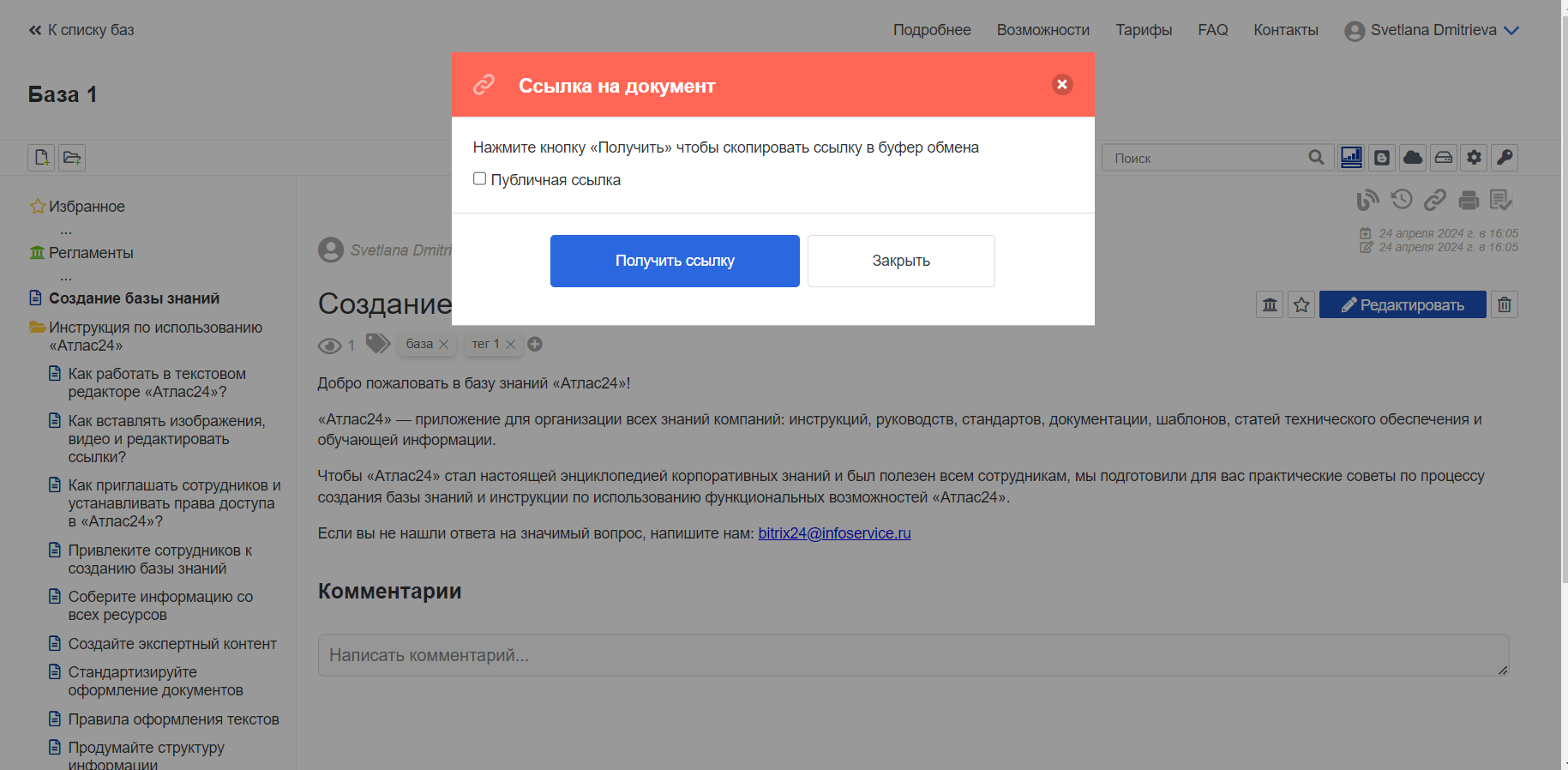Expand the Регламенты section
The height and width of the screenshot is (770, 1568).
point(66,277)
